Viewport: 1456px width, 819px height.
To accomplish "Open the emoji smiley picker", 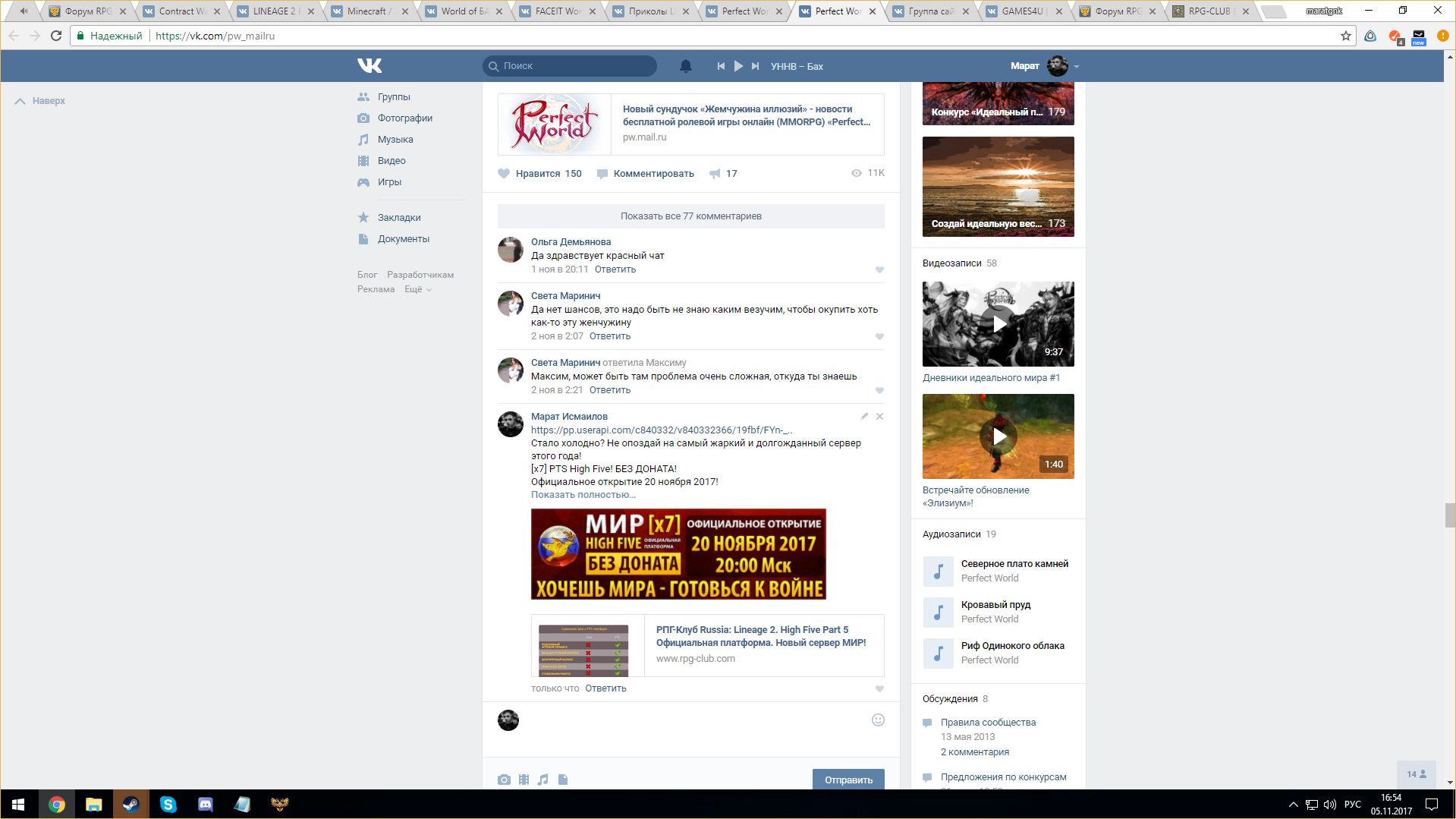I will coord(878,720).
